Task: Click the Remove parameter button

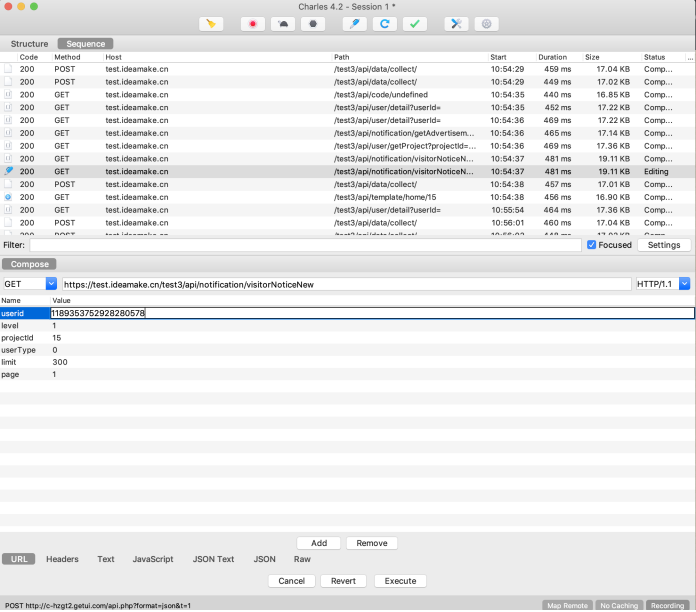Action: tap(372, 543)
